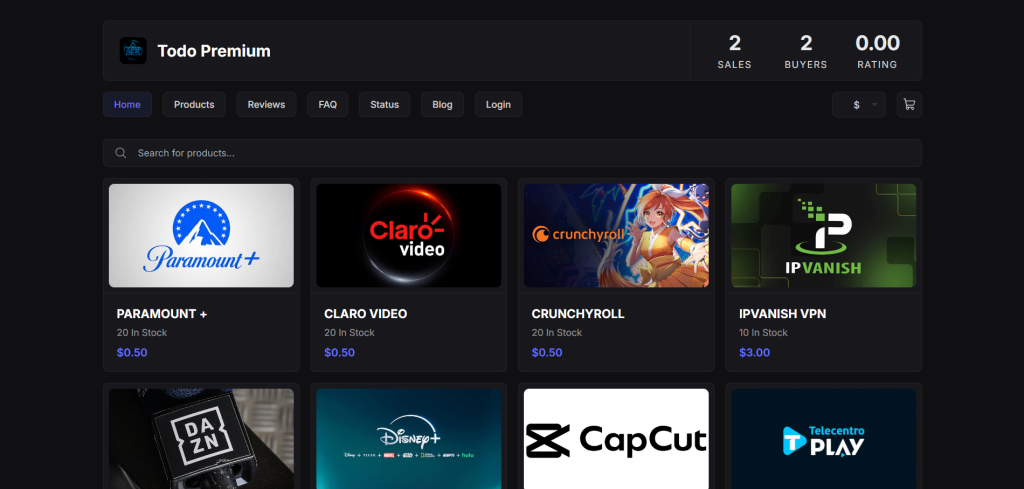
Task: Click the $0.50 price under Crunchyroll
Action: point(547,353)
